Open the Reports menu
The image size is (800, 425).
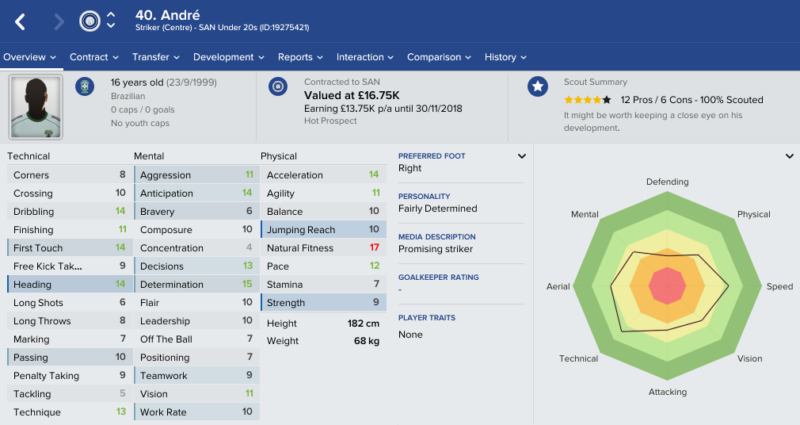click(301, 57)
